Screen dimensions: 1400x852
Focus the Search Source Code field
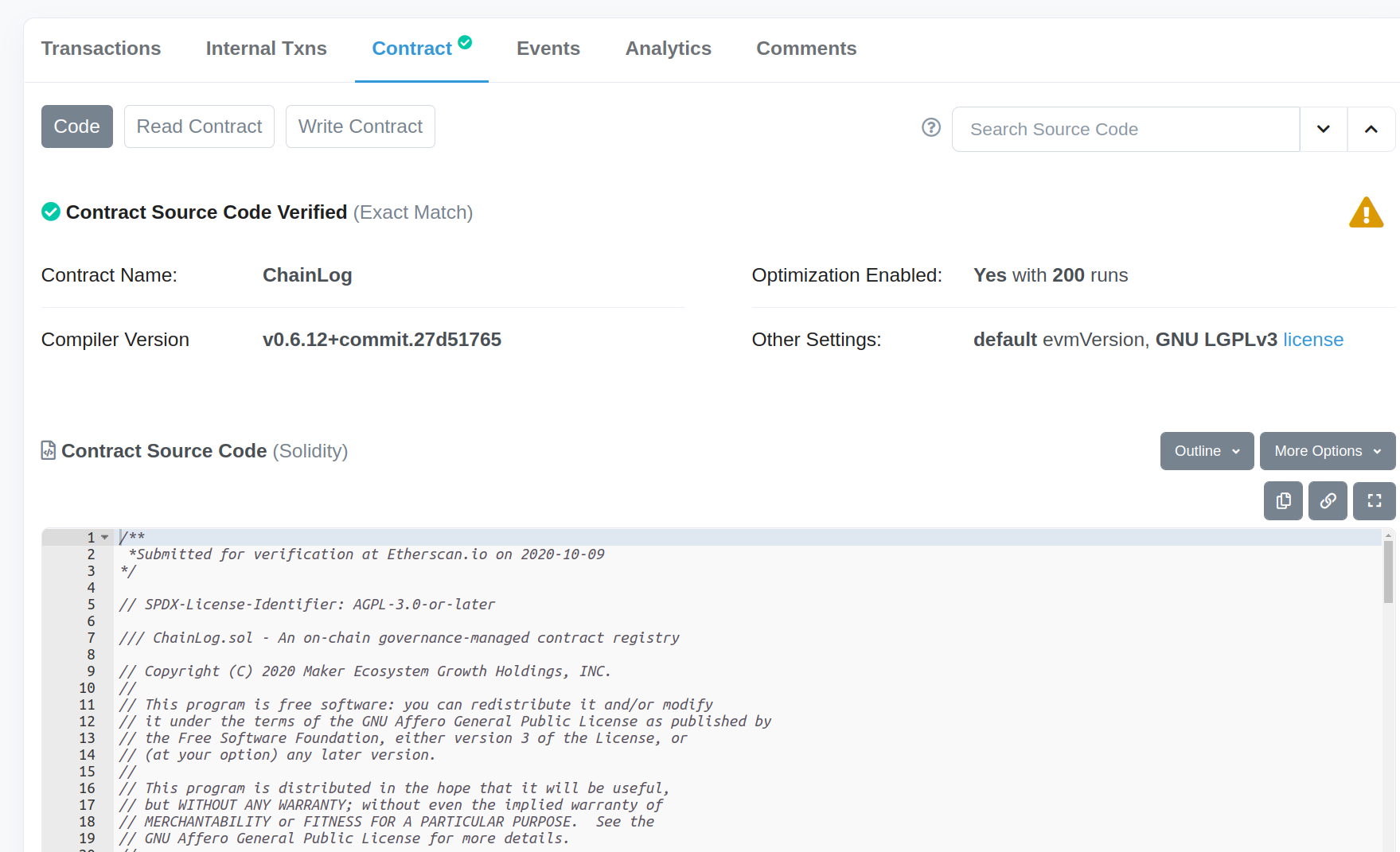coord(1125,129)
